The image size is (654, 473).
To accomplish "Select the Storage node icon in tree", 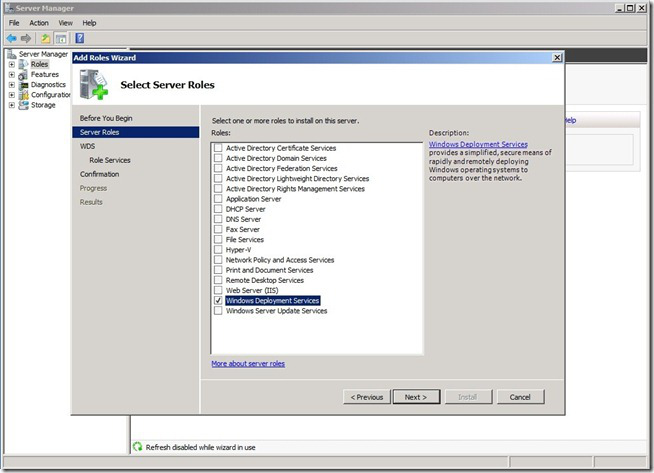I will click(23, 104).
